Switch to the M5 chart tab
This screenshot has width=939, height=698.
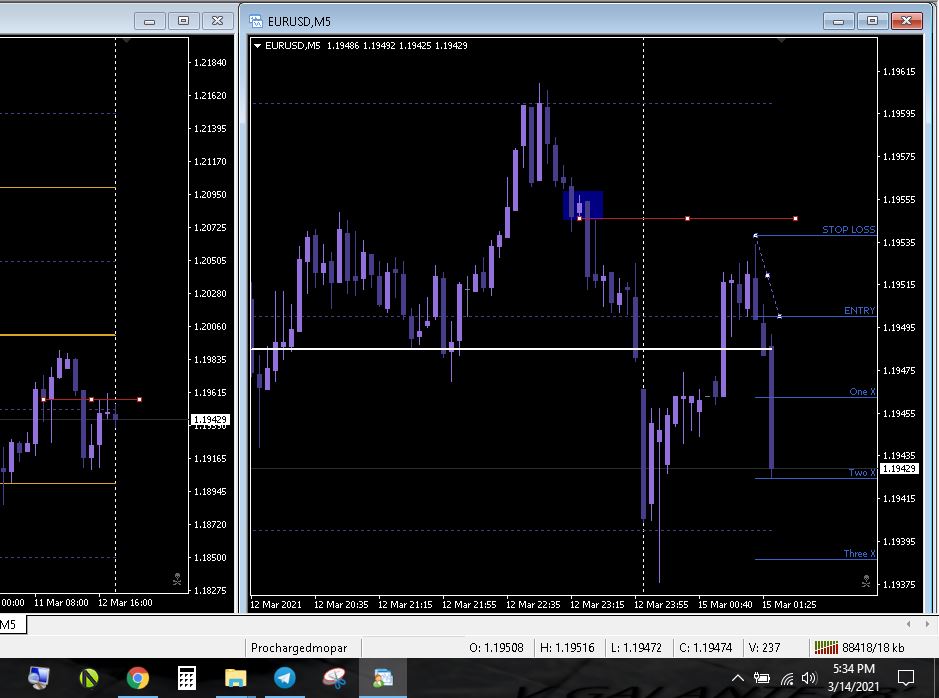(11, 625)
